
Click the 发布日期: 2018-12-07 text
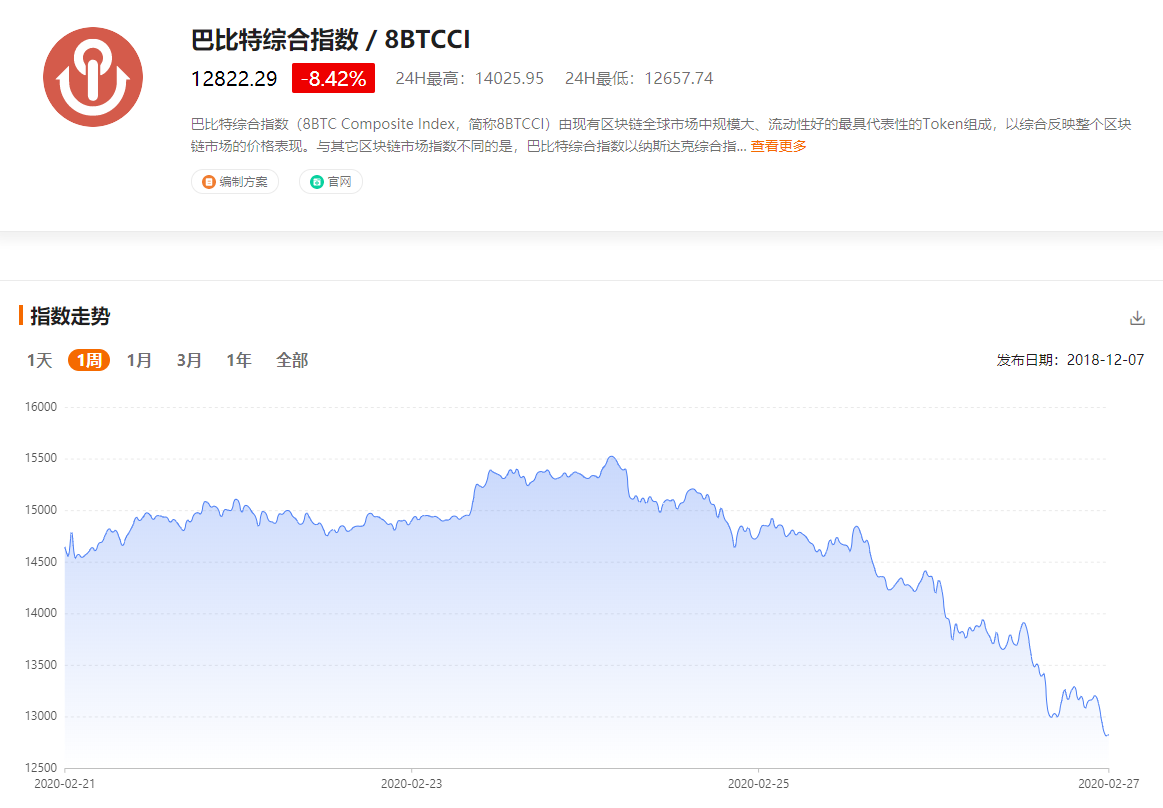1070,361
